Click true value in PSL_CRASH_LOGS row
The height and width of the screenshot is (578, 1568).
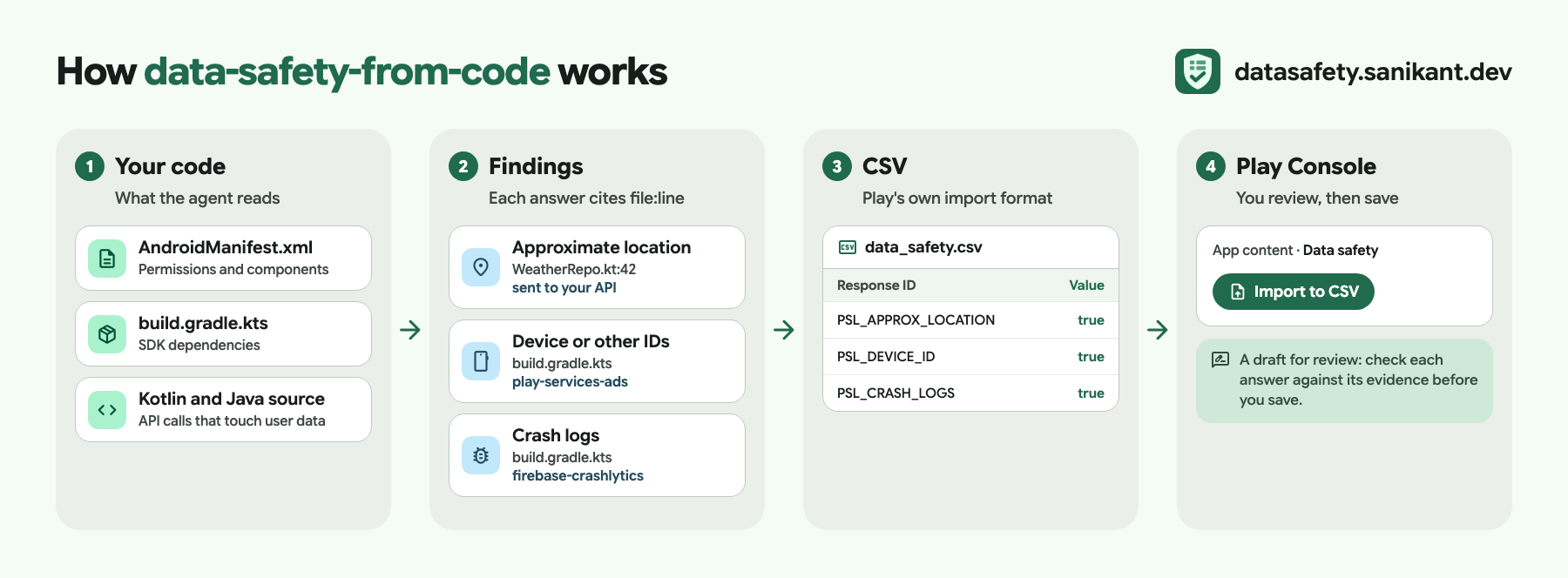click(1091, 393)
